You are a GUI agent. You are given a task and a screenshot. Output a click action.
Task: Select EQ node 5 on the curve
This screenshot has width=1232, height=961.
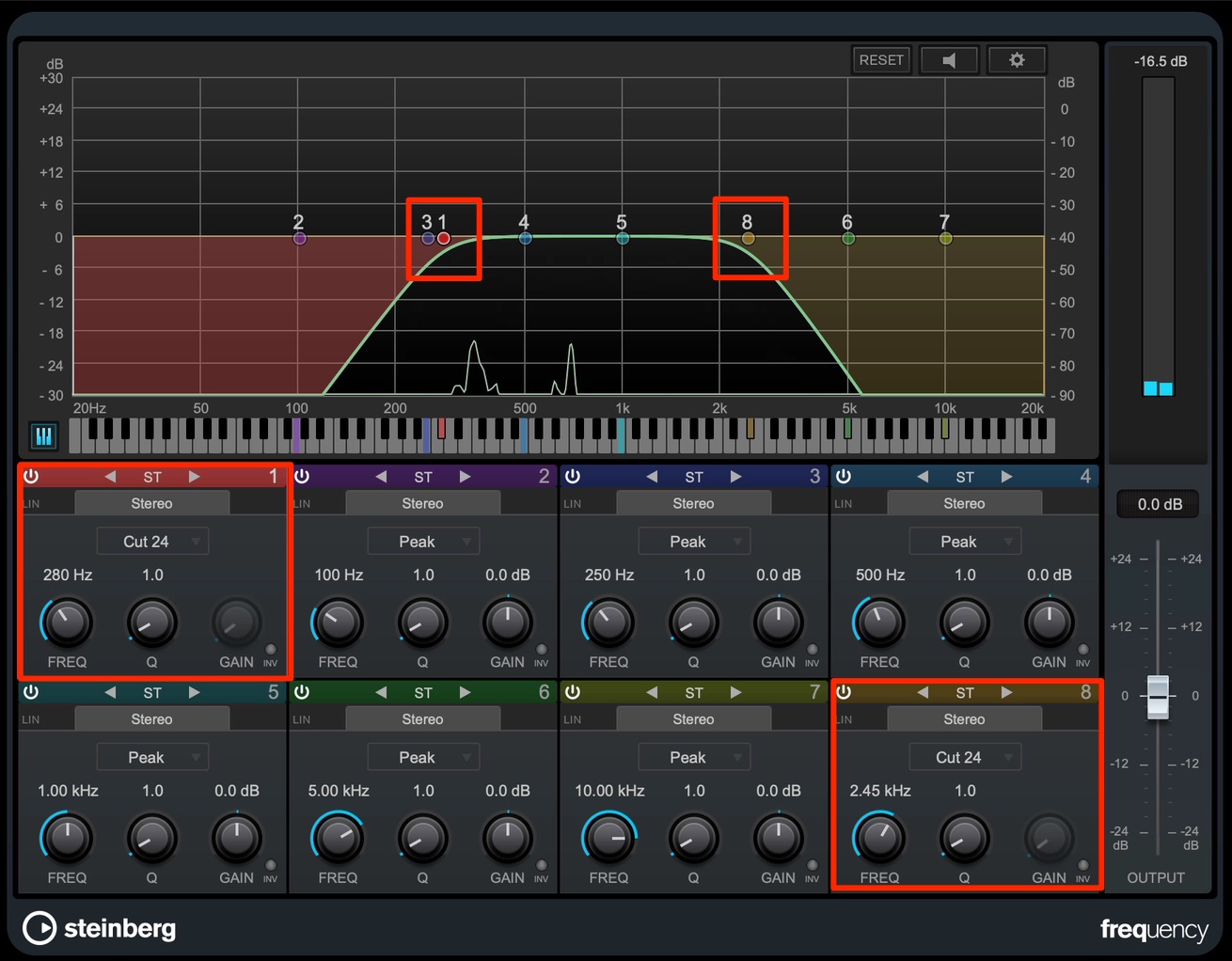622,239
